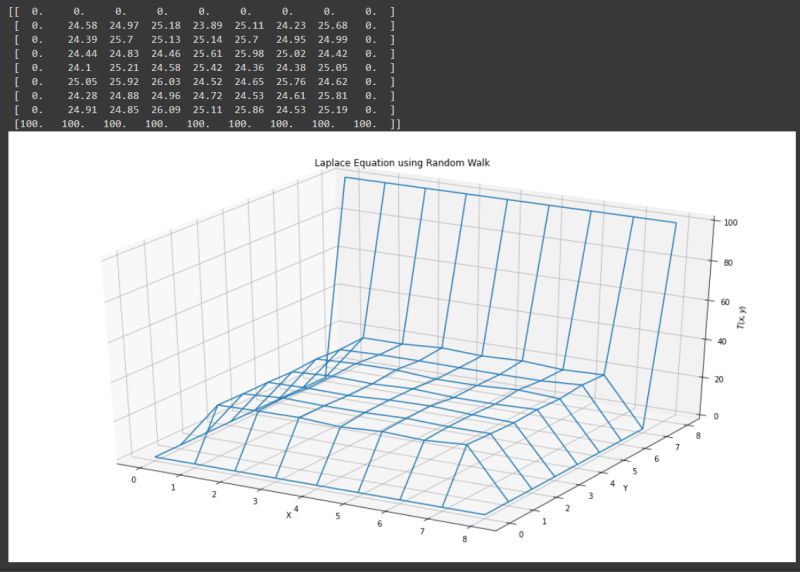This screenshot has width=800, height=572.
Task: Click the number 24.46 in the matrix
Action: coord(166,54)
